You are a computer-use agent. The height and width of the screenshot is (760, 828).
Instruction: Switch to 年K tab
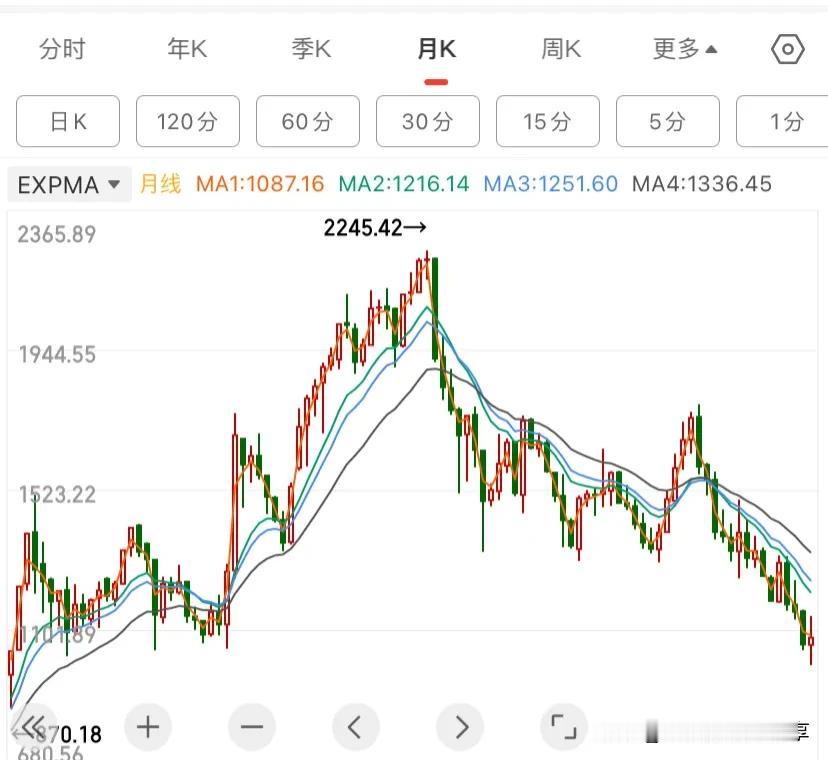(x=187, y=49)
